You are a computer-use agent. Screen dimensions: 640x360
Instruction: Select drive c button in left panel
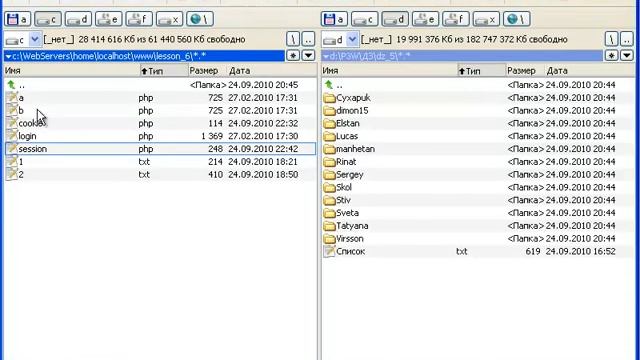[x=48, y=19]
